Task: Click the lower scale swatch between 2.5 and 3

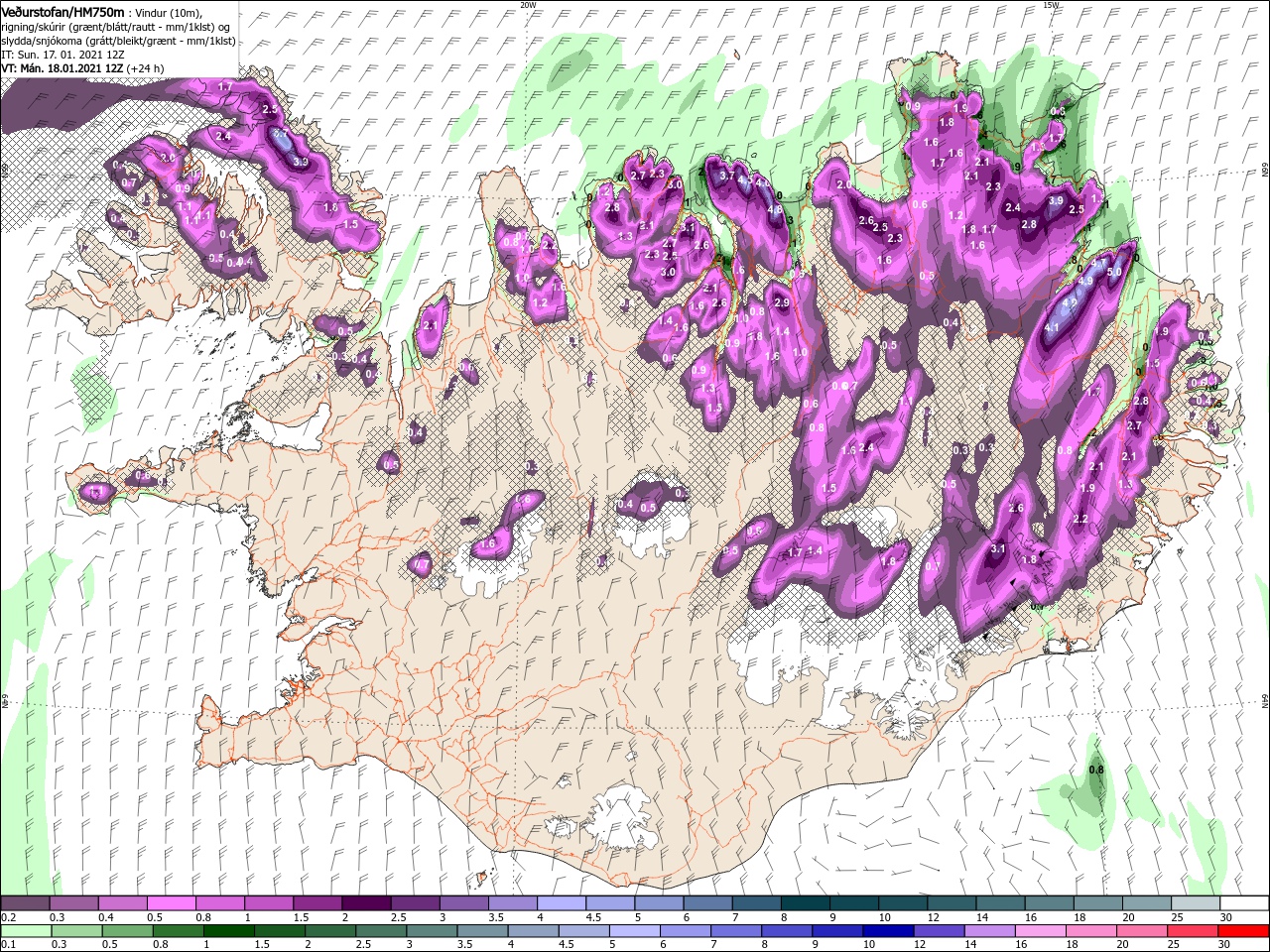Action: pos(381,931)
